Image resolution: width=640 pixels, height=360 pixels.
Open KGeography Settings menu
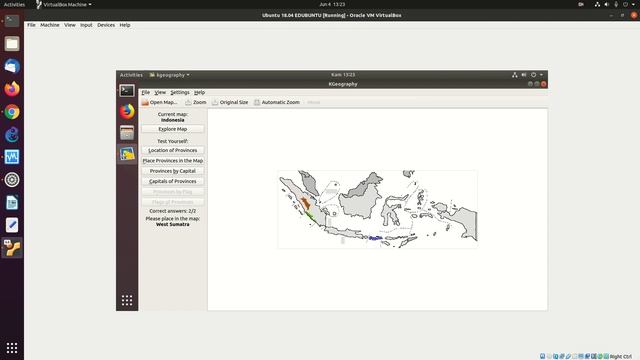click(180, 93)
